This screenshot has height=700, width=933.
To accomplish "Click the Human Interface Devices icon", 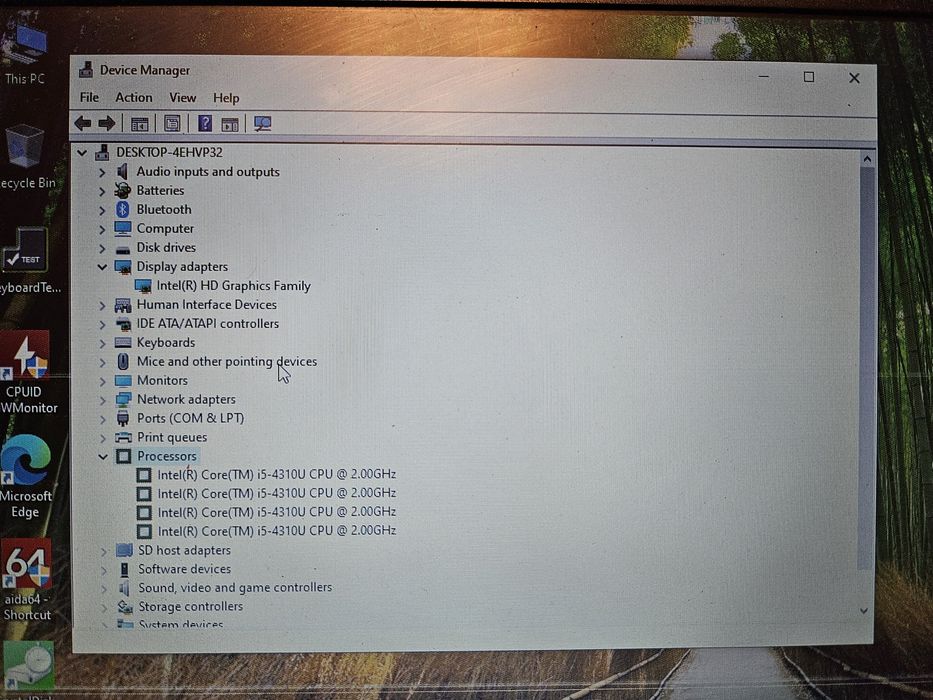I will [x=123, y=305].
